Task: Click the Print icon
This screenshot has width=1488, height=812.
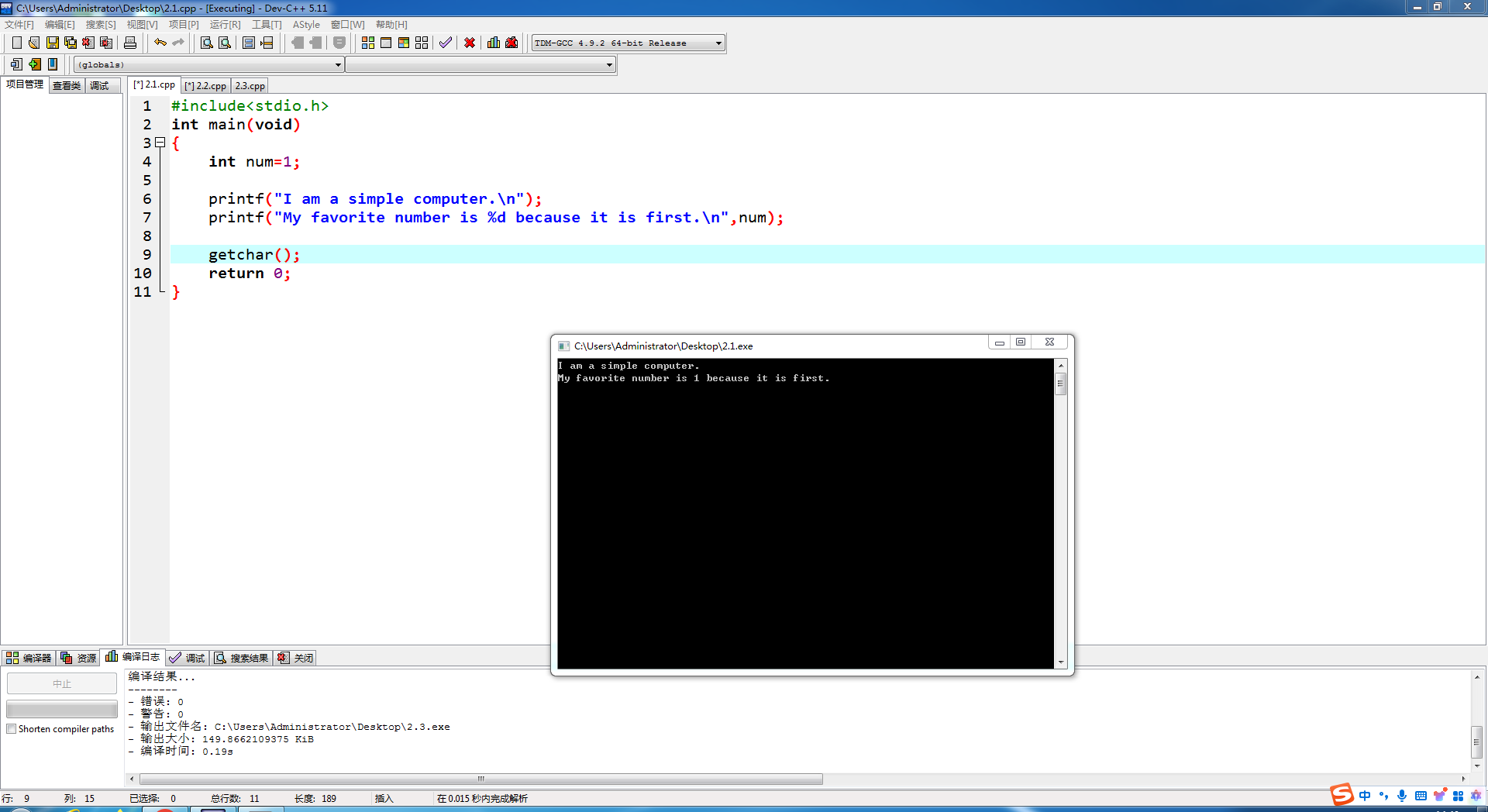Action: 130,43
